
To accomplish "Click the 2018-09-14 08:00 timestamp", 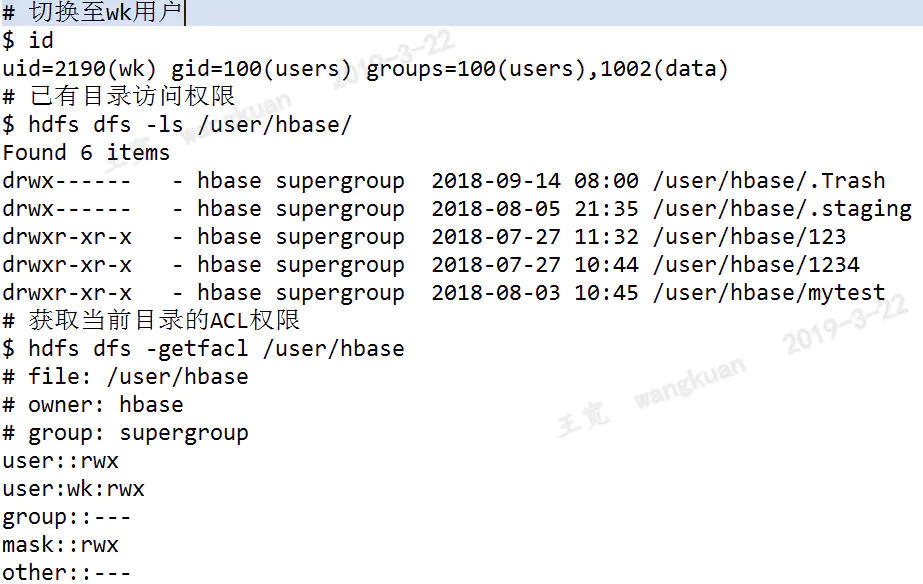I will [x=534, y=181].
